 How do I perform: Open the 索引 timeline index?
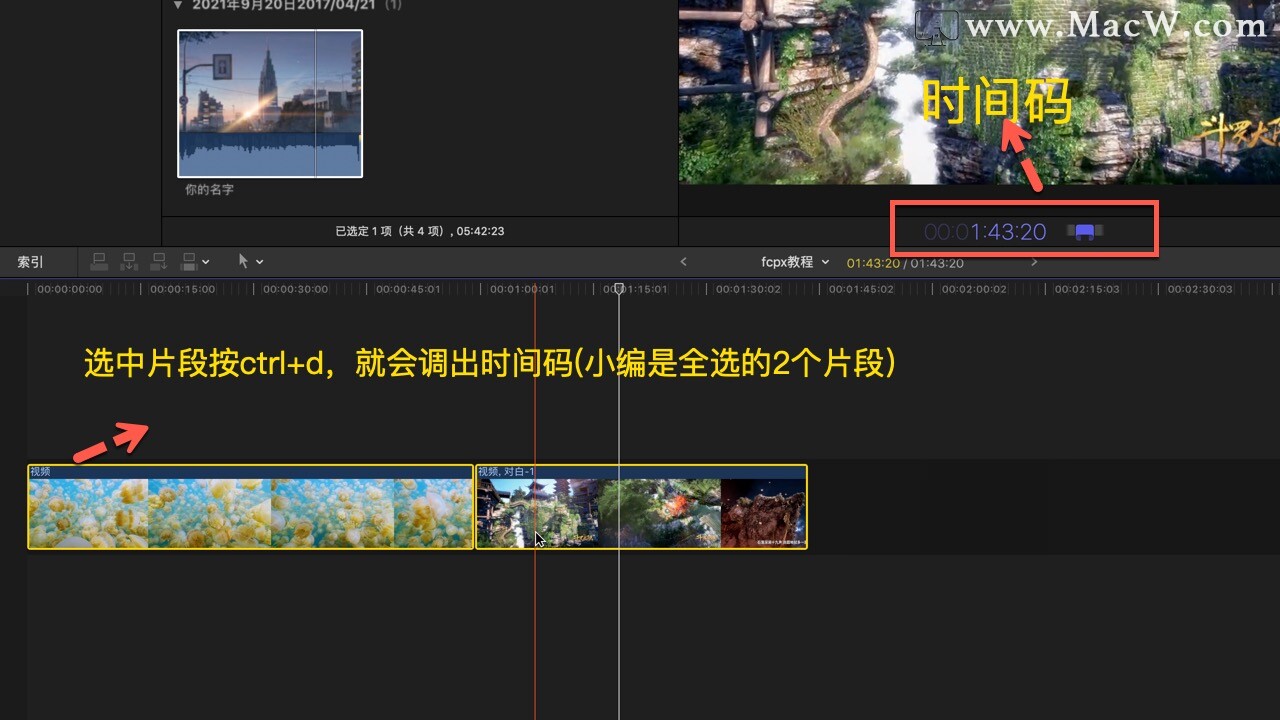[x=30, y=262]
